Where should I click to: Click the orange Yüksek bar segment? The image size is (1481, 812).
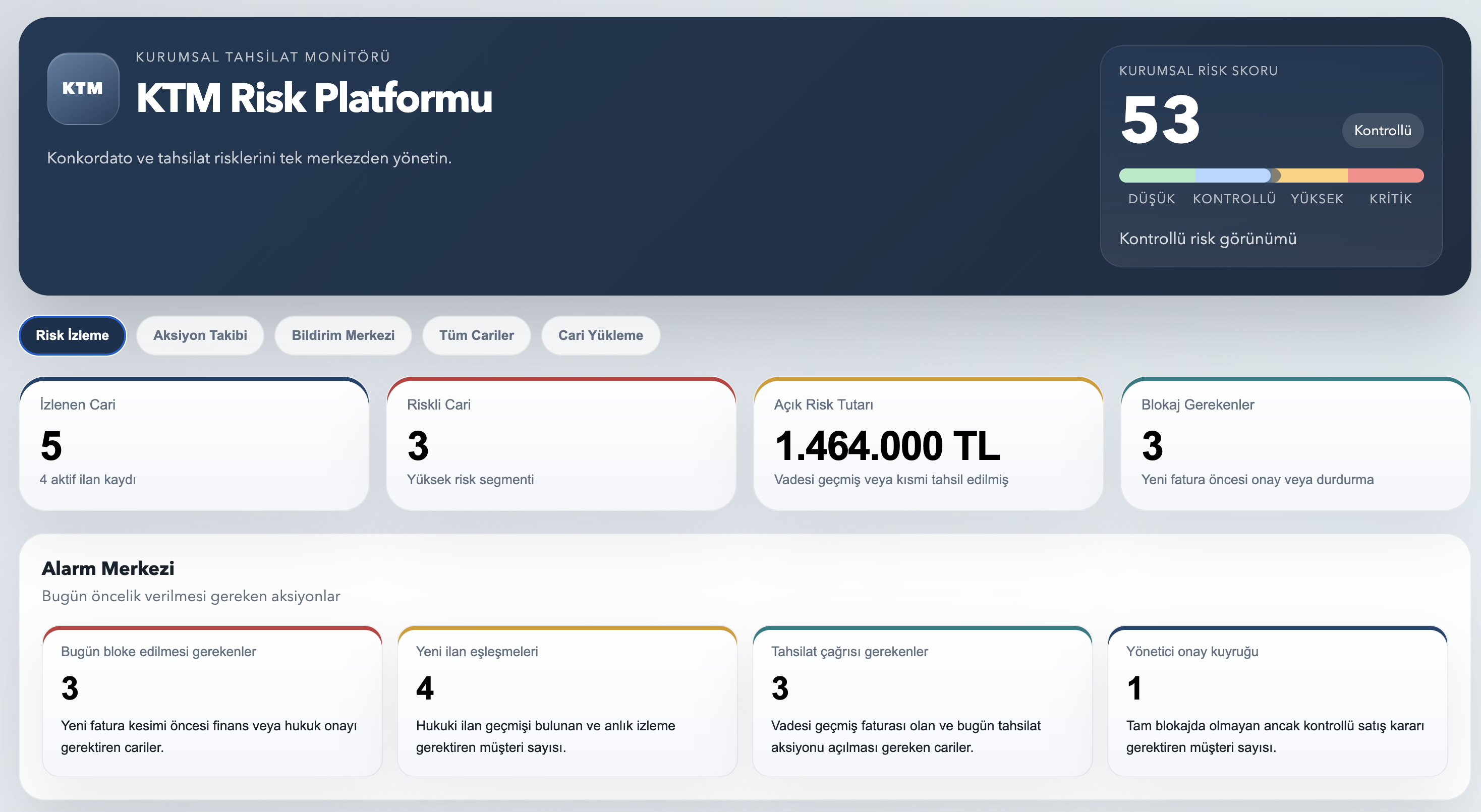coord(1314,176)
